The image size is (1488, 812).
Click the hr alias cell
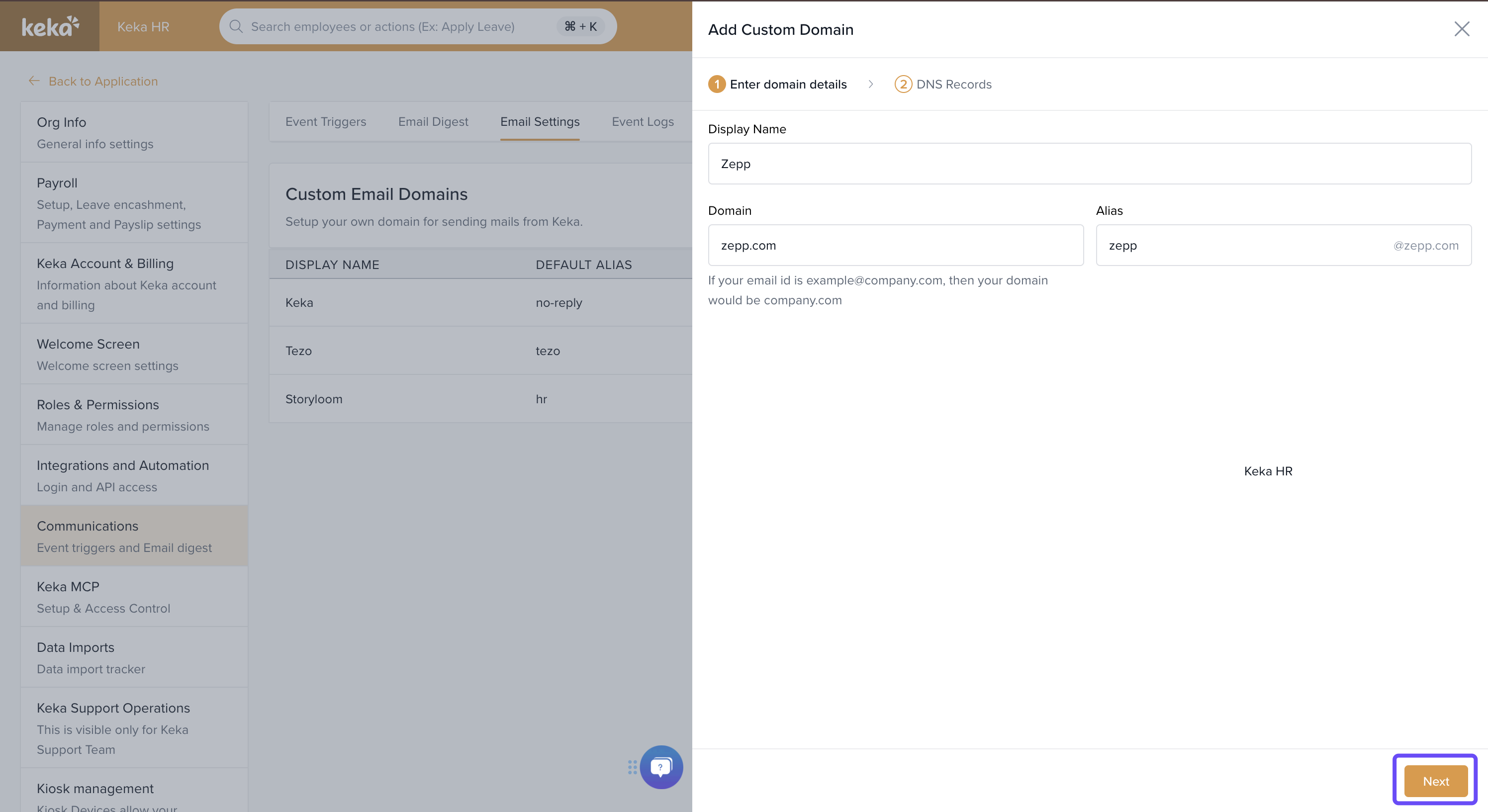coord(541,399)
